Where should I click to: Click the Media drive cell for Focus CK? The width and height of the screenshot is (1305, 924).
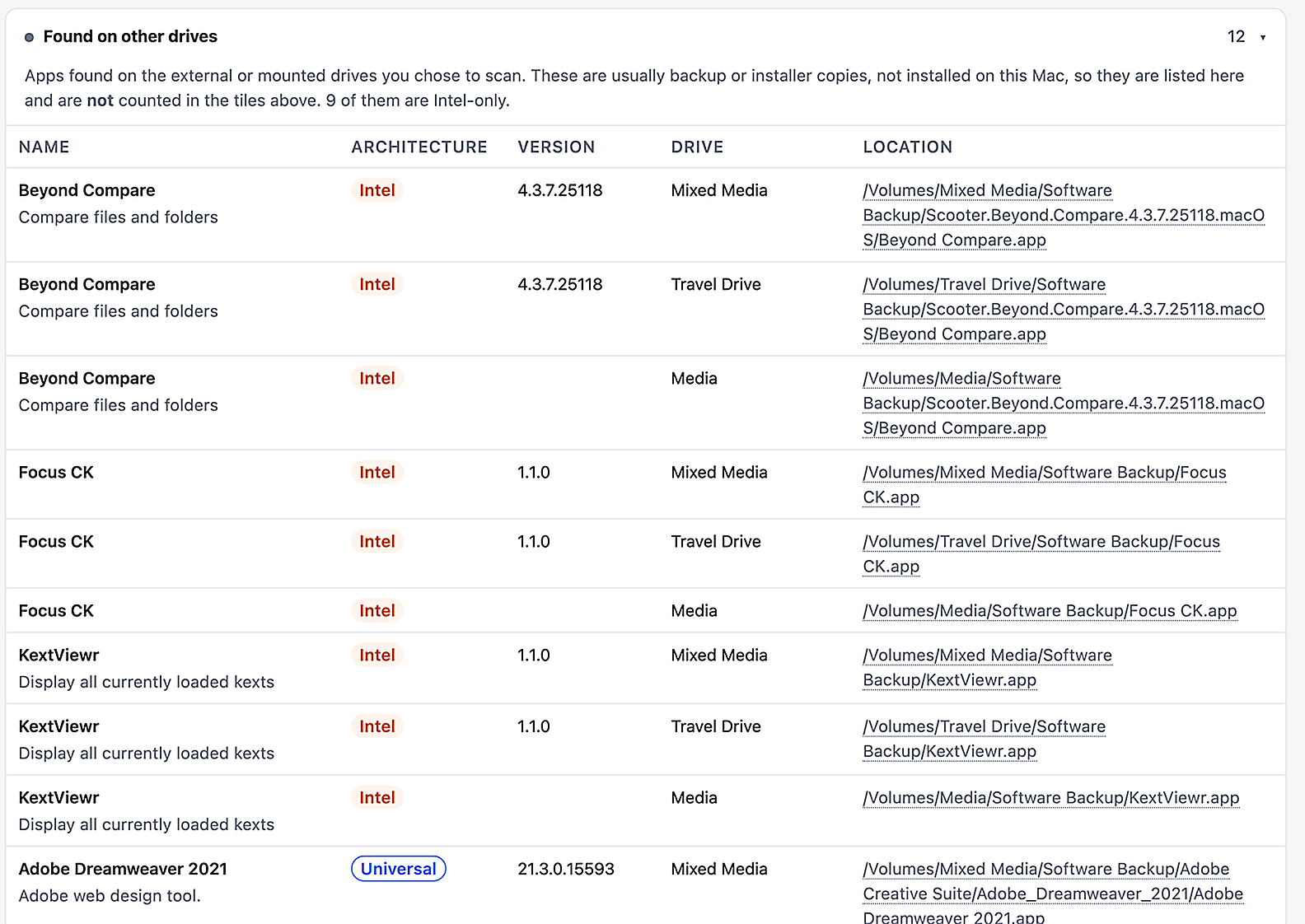pyautogui.click(x=695, y=610)
